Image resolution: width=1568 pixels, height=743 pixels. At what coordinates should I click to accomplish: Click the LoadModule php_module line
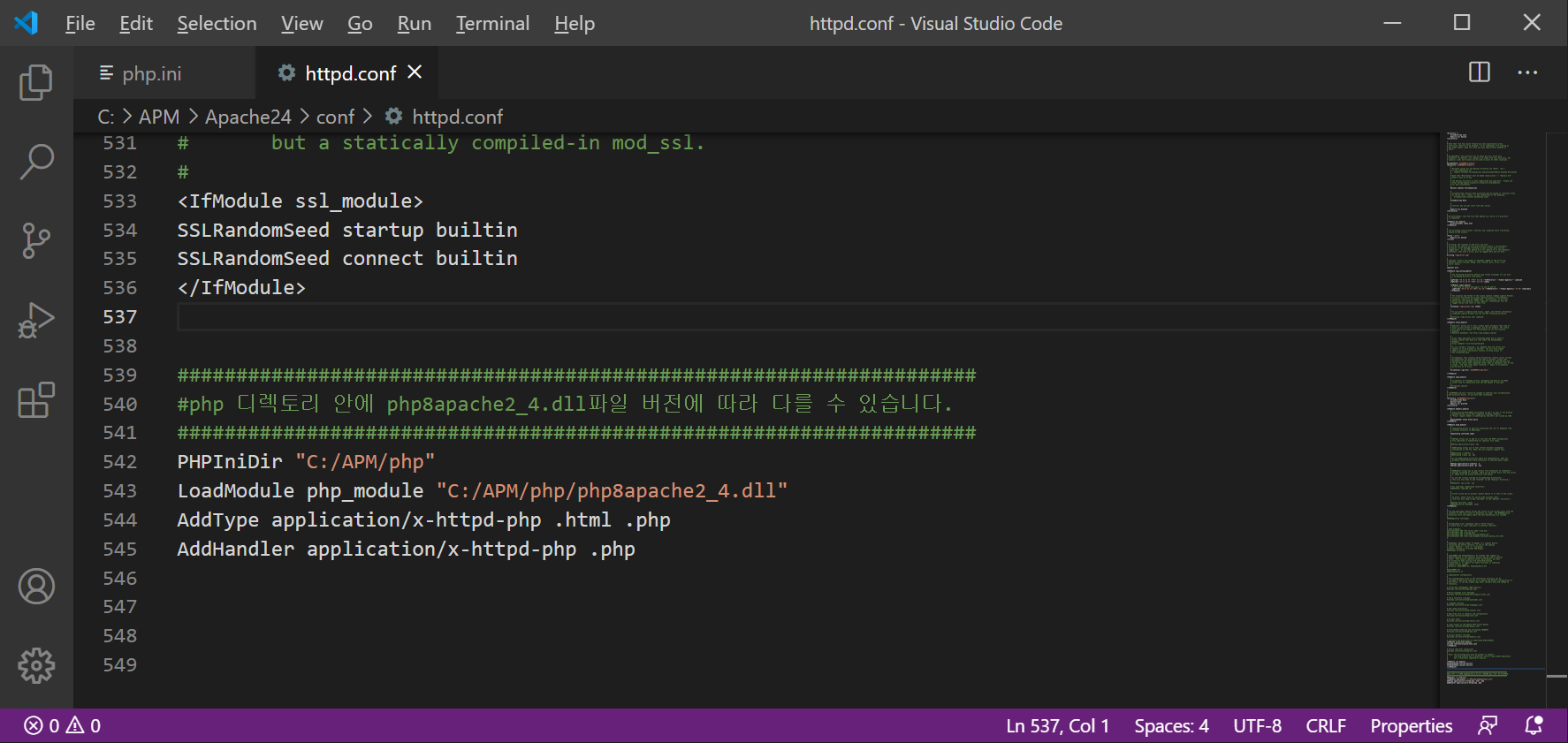[x=482, y=490]
